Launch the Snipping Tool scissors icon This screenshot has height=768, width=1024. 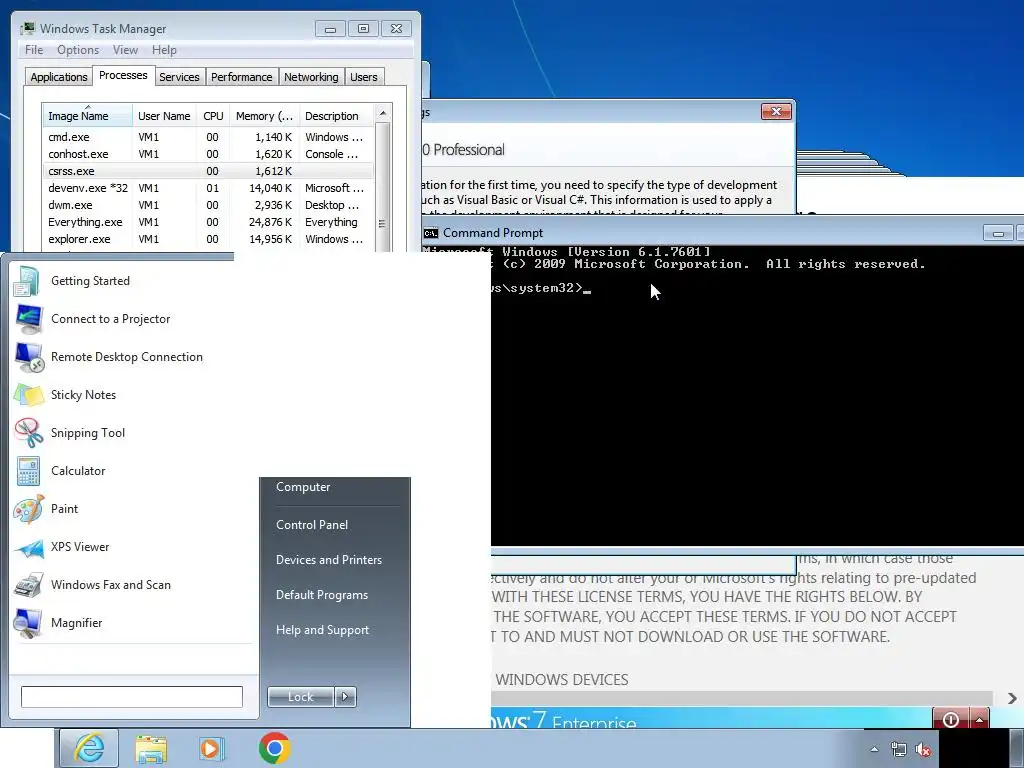click(x=29, y=433)
